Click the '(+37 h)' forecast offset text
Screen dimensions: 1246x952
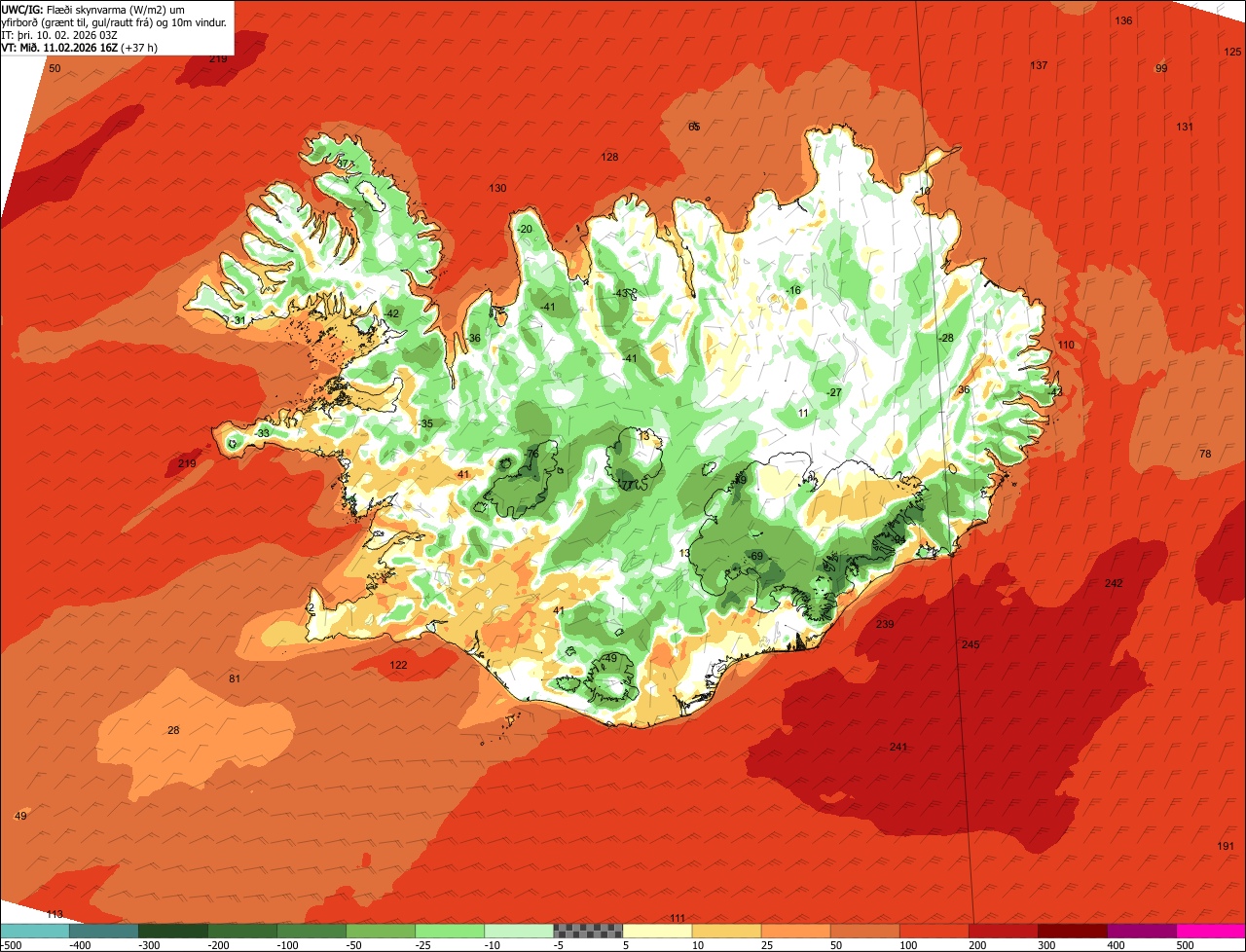[x=139, y=47]
